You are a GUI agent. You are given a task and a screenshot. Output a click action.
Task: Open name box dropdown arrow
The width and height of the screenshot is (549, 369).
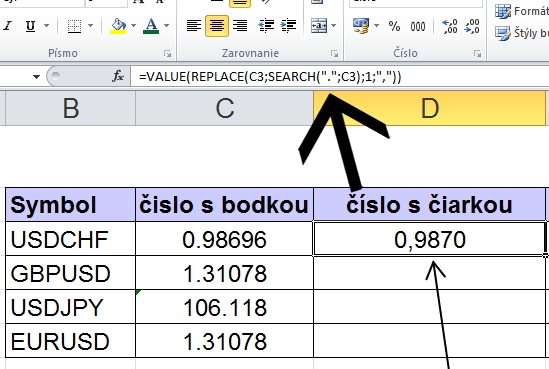pyautogui.click(x=36, y=77)
